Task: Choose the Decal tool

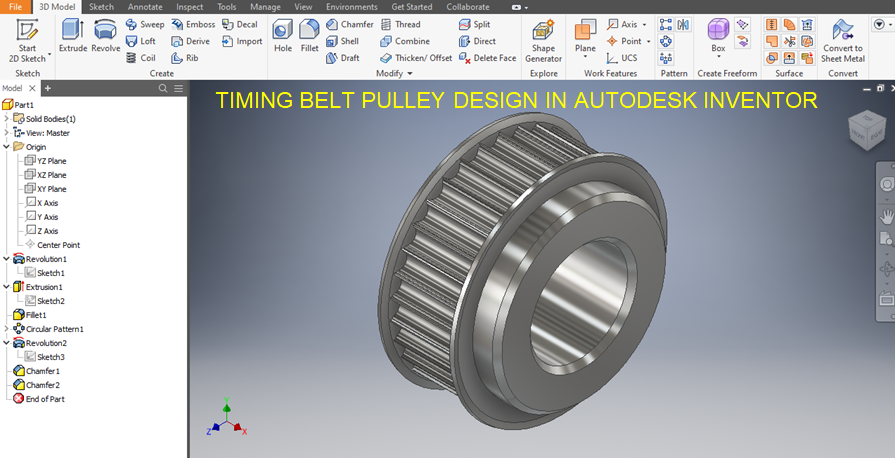Action: coord(240,25)
